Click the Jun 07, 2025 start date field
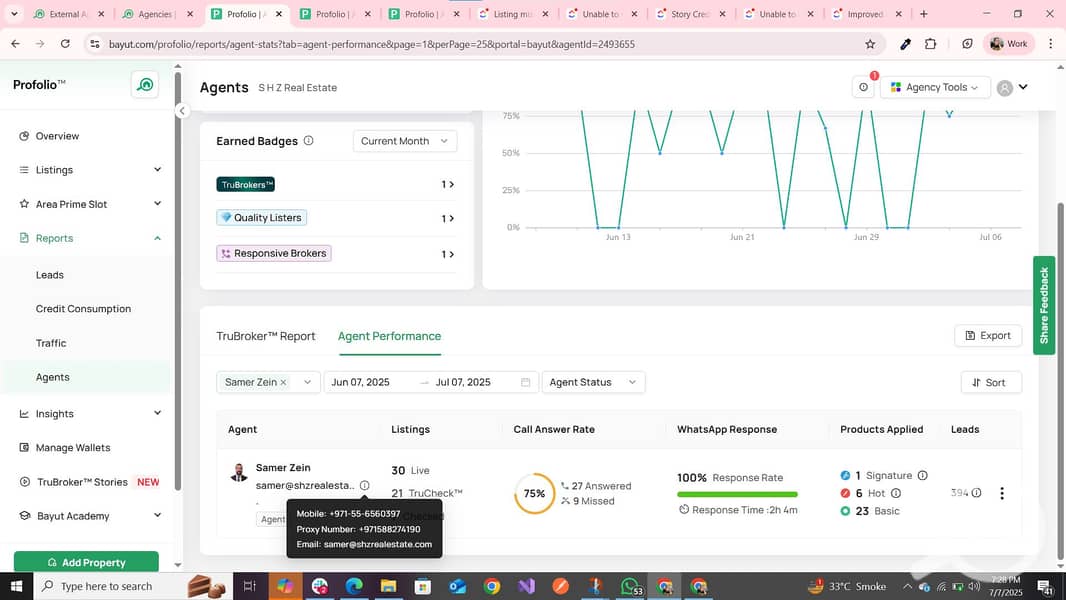 point(360,383)
